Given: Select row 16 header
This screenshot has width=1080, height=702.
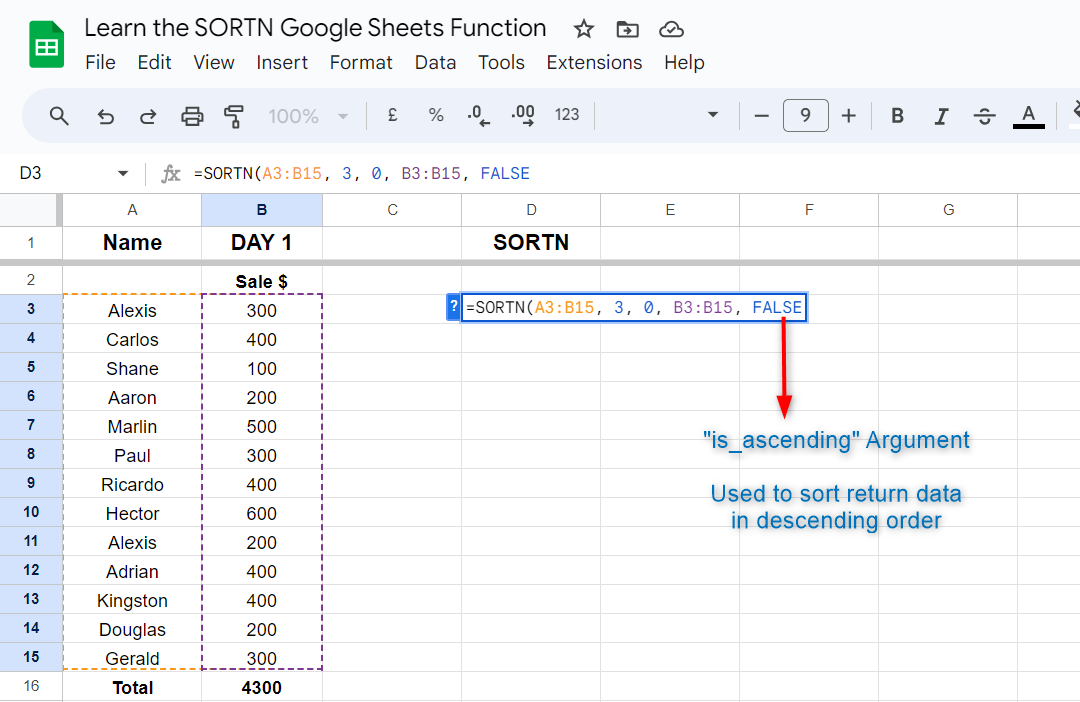Looking at the screenshot, I should pos(31,686).
